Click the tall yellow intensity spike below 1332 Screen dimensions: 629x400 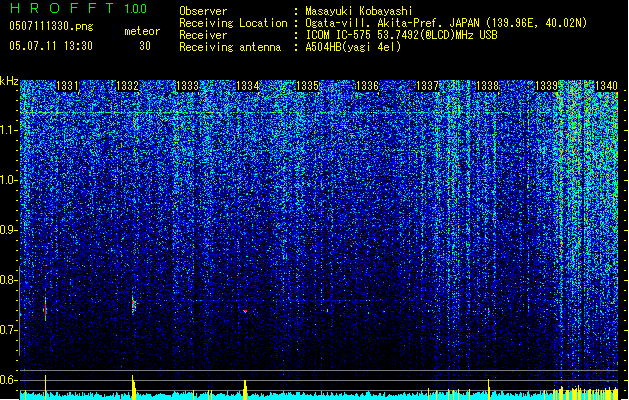coord(133,387)
